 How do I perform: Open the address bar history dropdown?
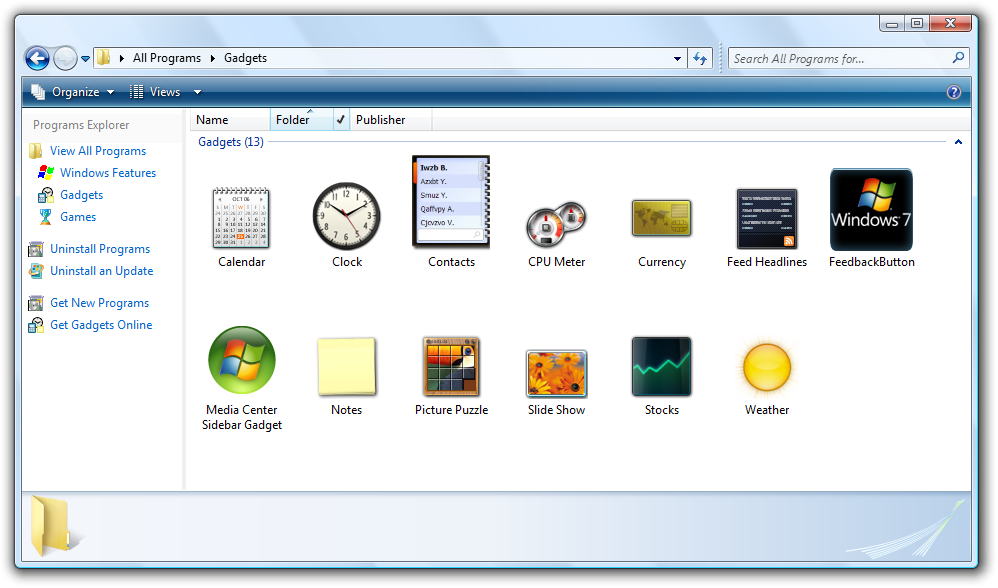tap(678, 58)
